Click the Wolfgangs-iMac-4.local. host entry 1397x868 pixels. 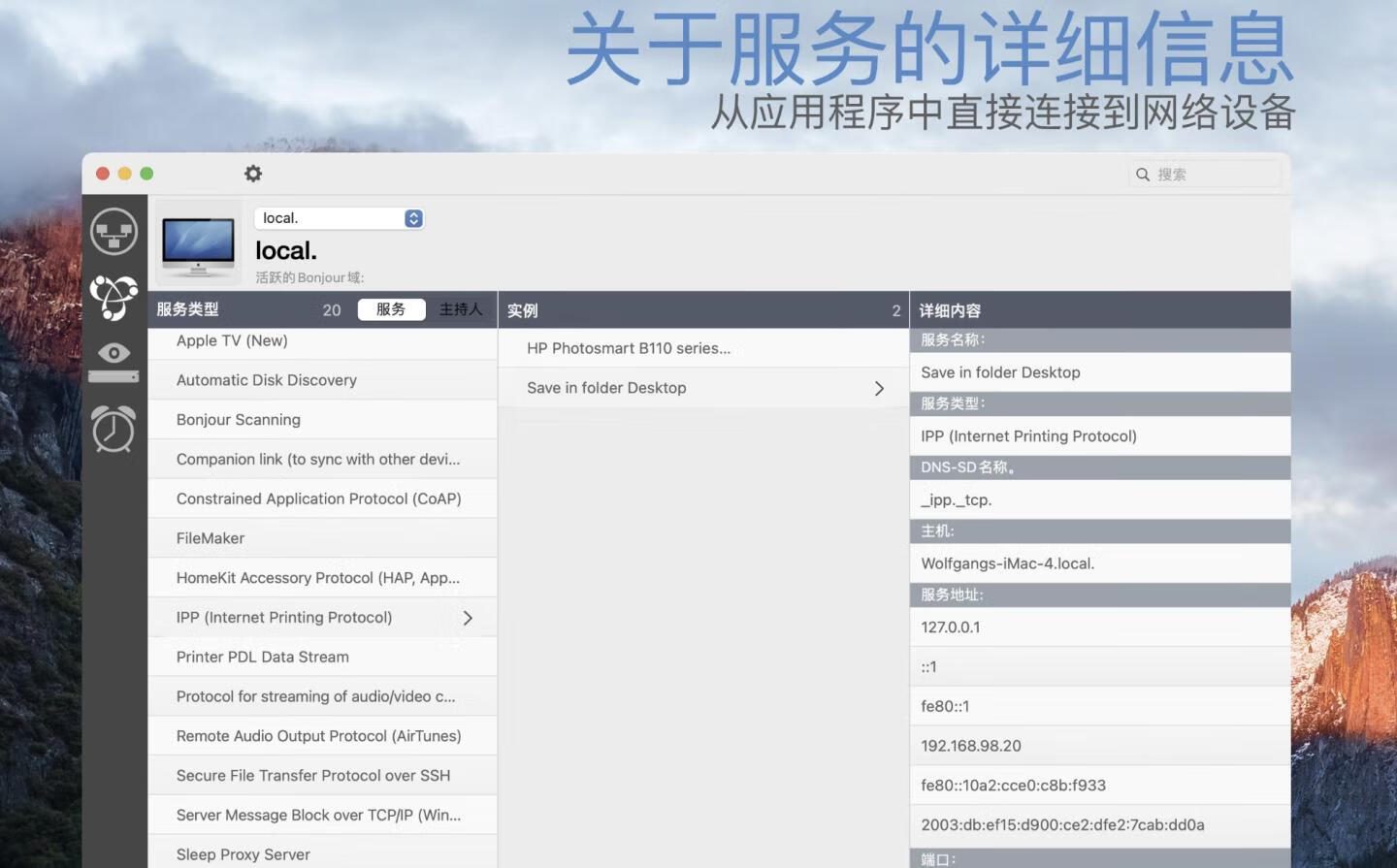click(1007, 563)
